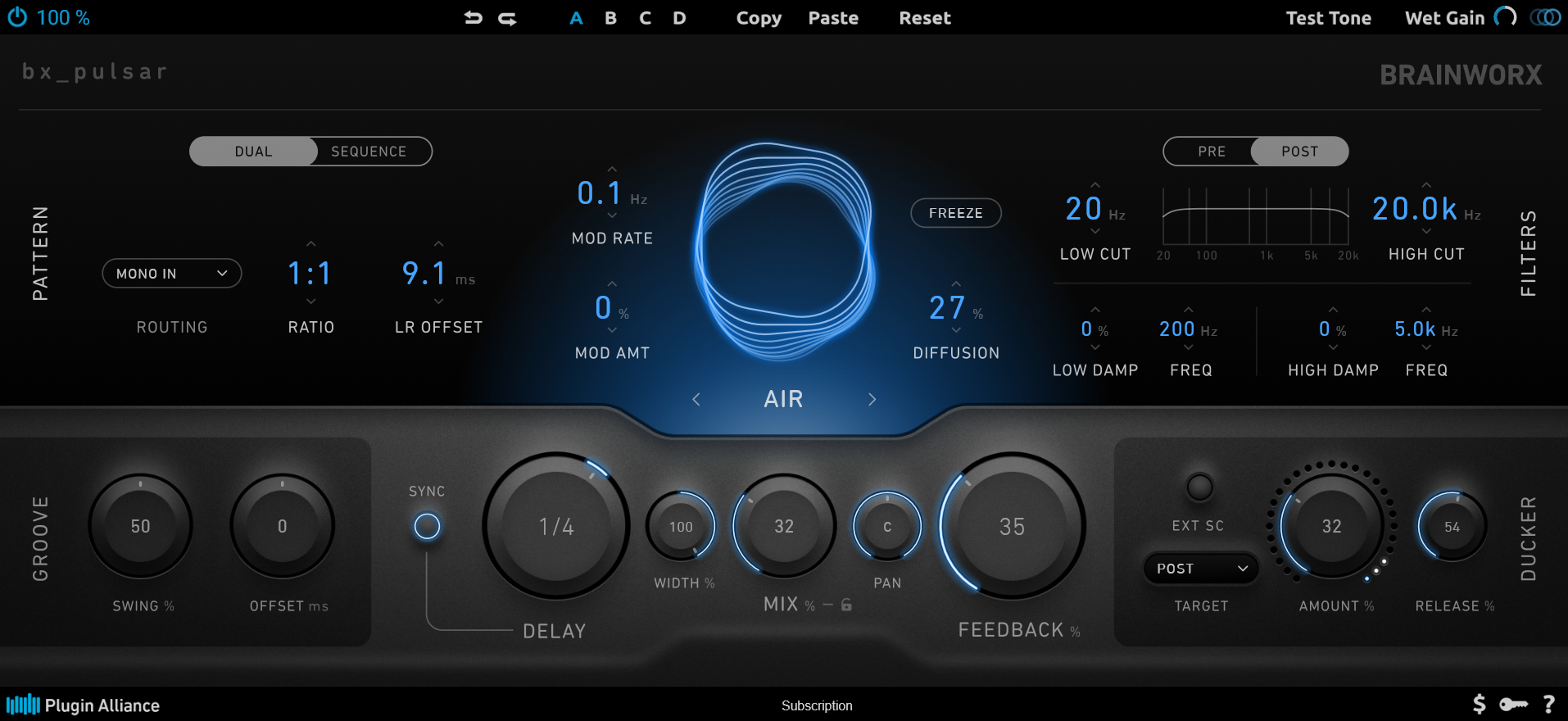Increase MOD RATE with up chevron
1568x721 pixels.
pyautogui.click(x=612, y=170)
